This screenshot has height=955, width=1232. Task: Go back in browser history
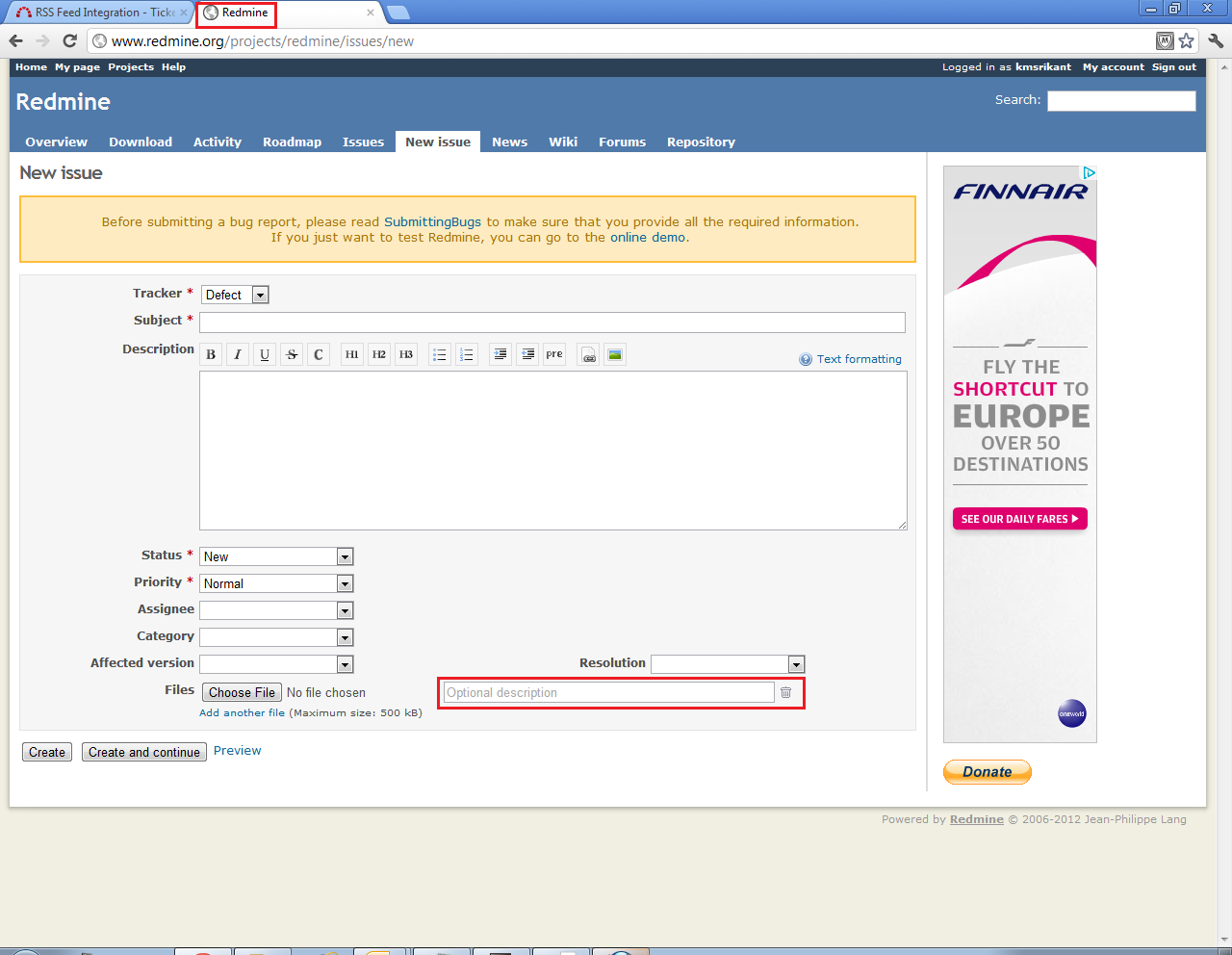coord(15,40)
